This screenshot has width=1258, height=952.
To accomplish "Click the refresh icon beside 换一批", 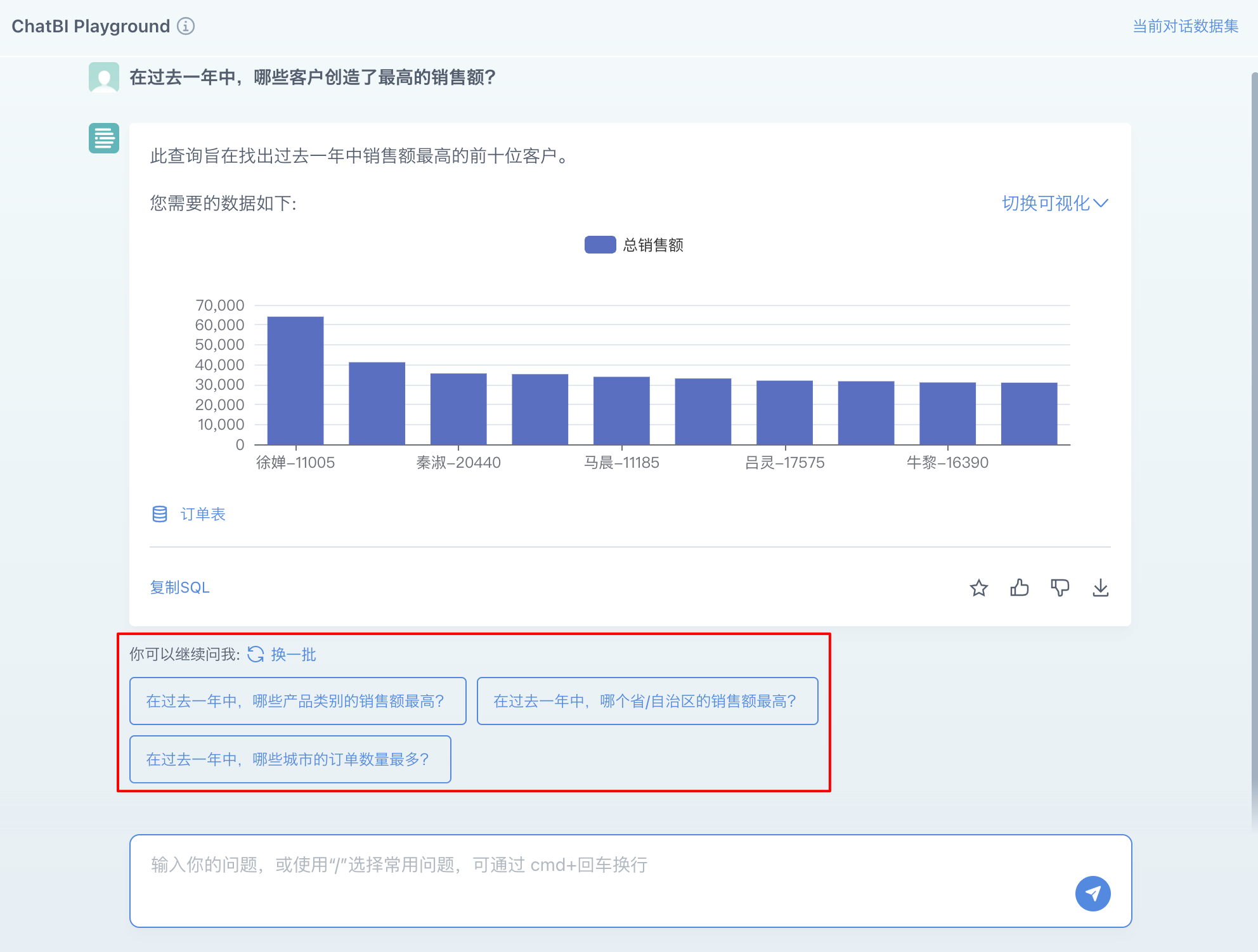I will point(256,654).
